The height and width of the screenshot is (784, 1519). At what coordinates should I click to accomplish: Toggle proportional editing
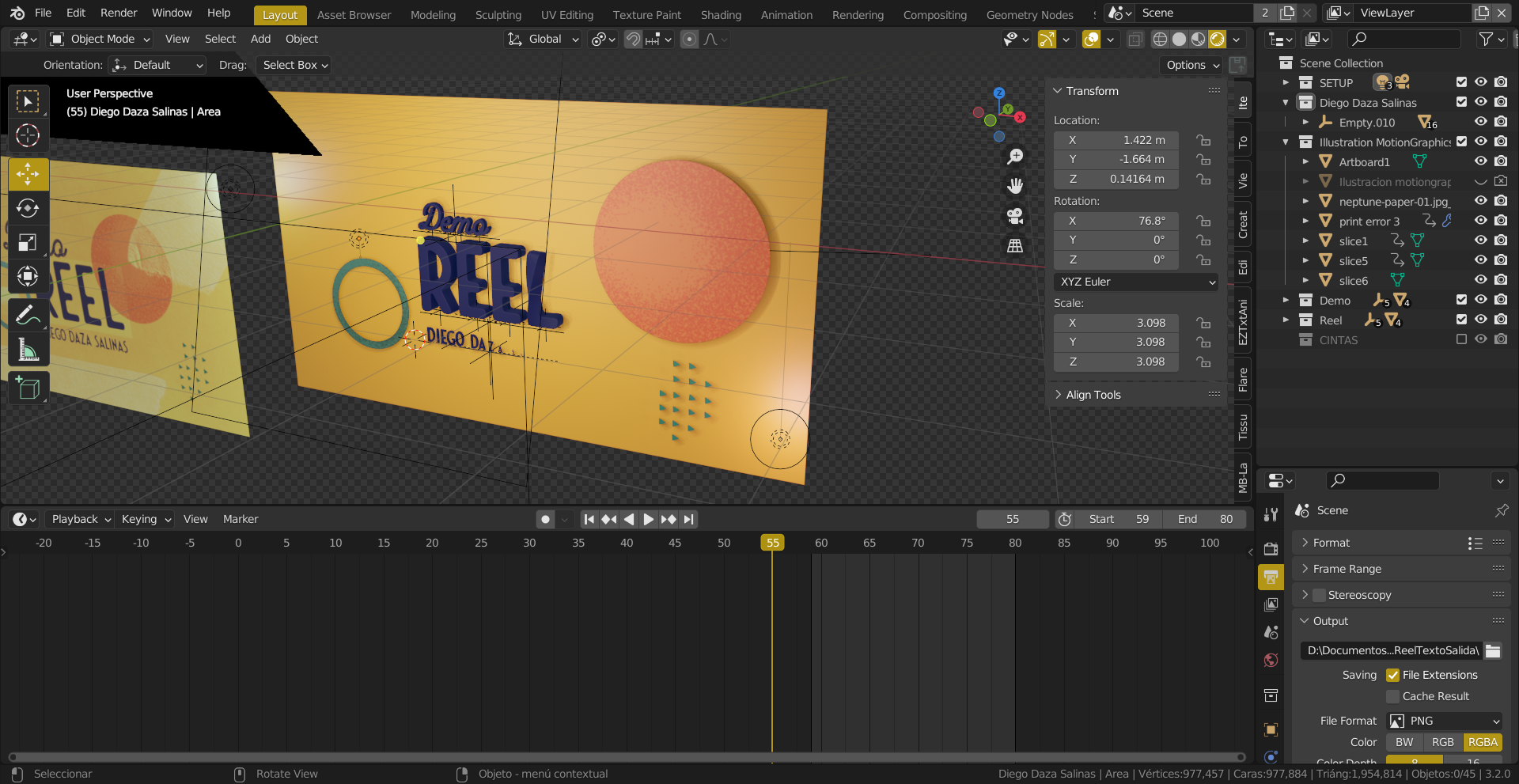(x=690, y=39)
